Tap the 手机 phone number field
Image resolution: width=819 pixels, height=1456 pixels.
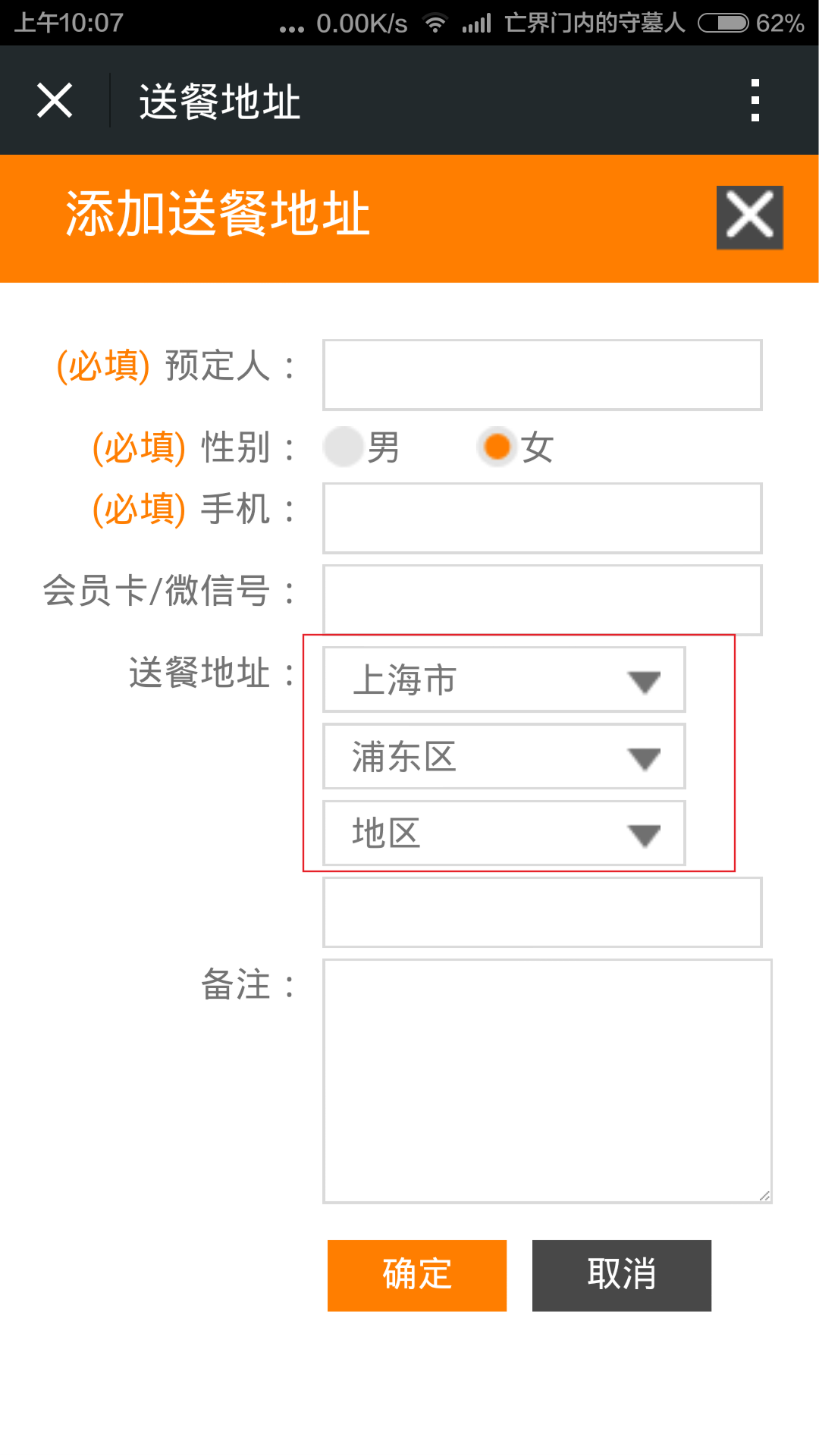click(x=542, y=518)
